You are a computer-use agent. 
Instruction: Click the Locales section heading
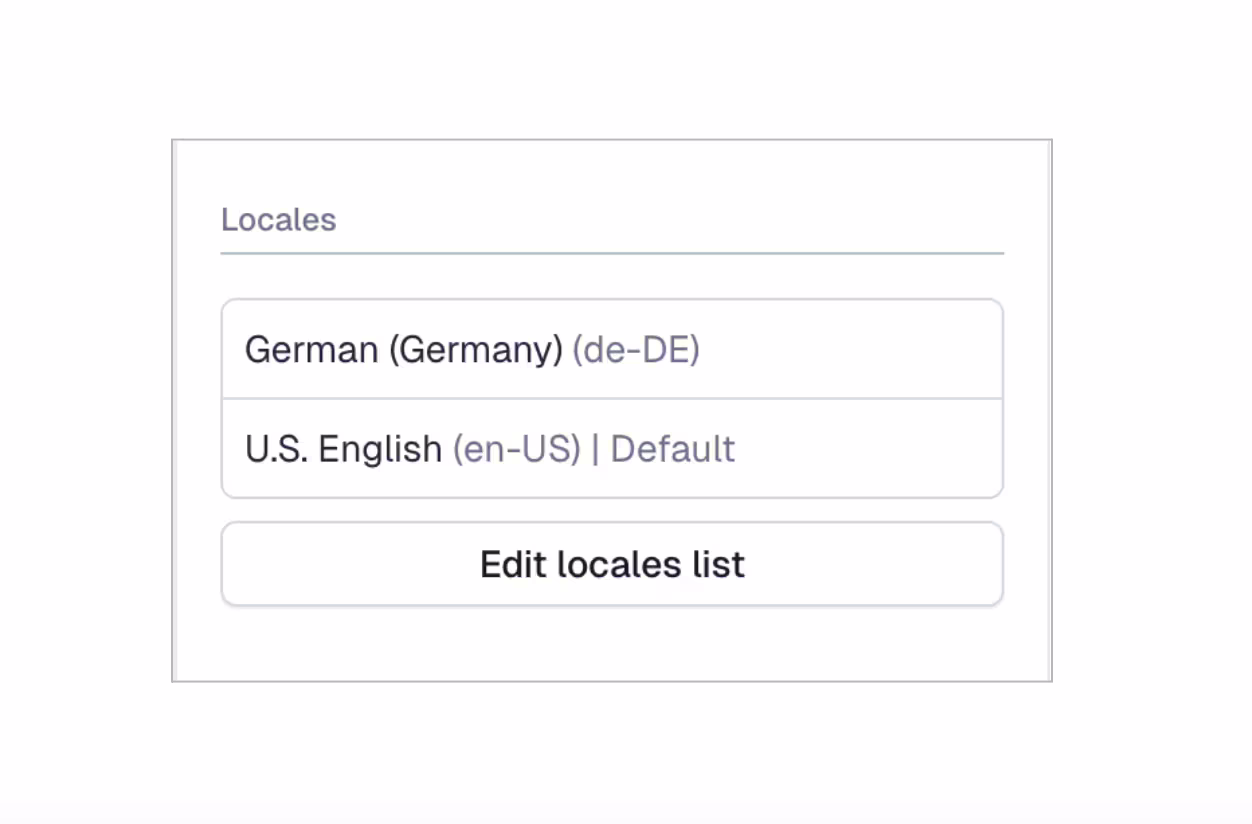coord(278,220)
